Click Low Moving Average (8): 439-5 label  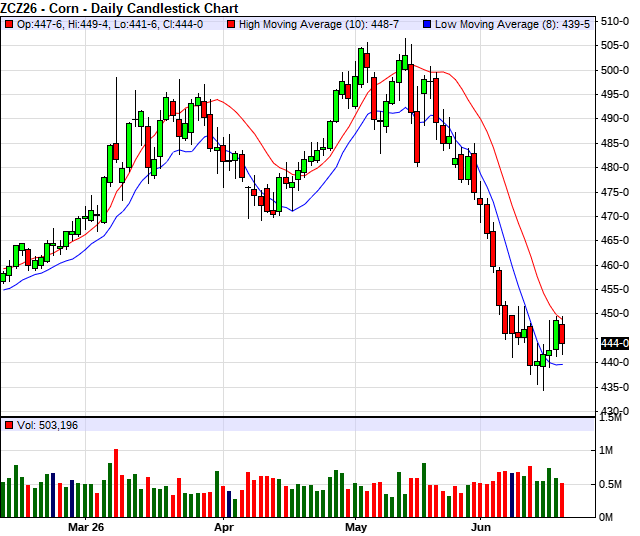click(x=512, y=24)
